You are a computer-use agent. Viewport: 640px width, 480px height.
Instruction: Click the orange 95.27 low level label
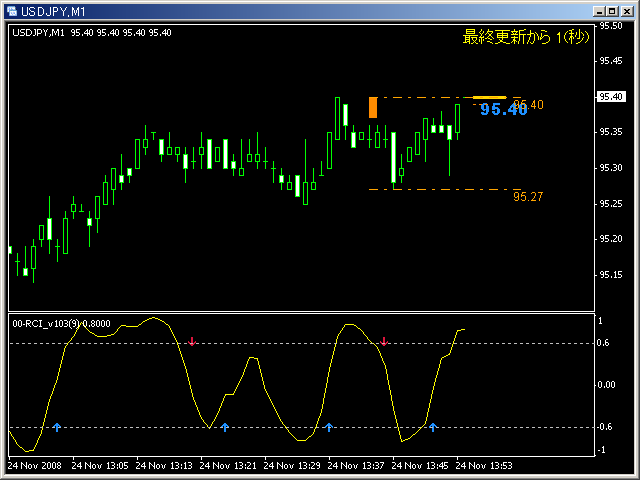pos(528,197)
